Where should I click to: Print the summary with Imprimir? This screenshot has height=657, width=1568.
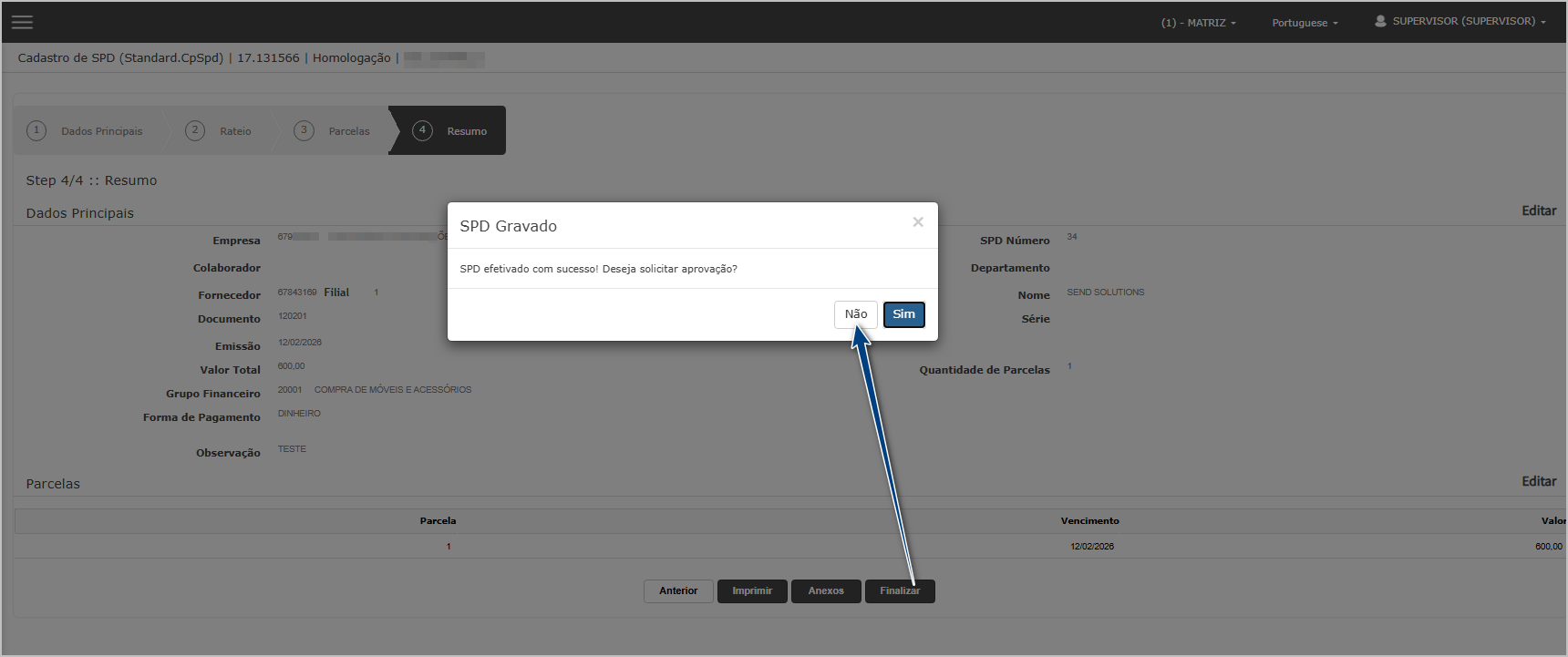tap(752, 591)
